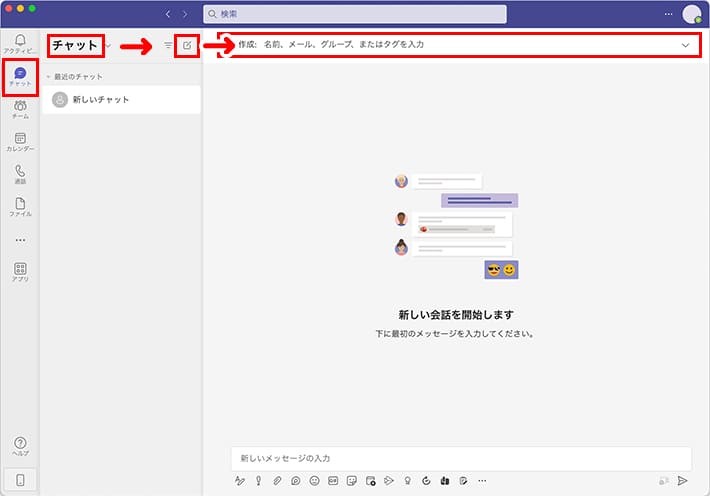This screenshot has width=710, height=496.
Task: Open the profile avatar menu
Action: pos(691,14)
